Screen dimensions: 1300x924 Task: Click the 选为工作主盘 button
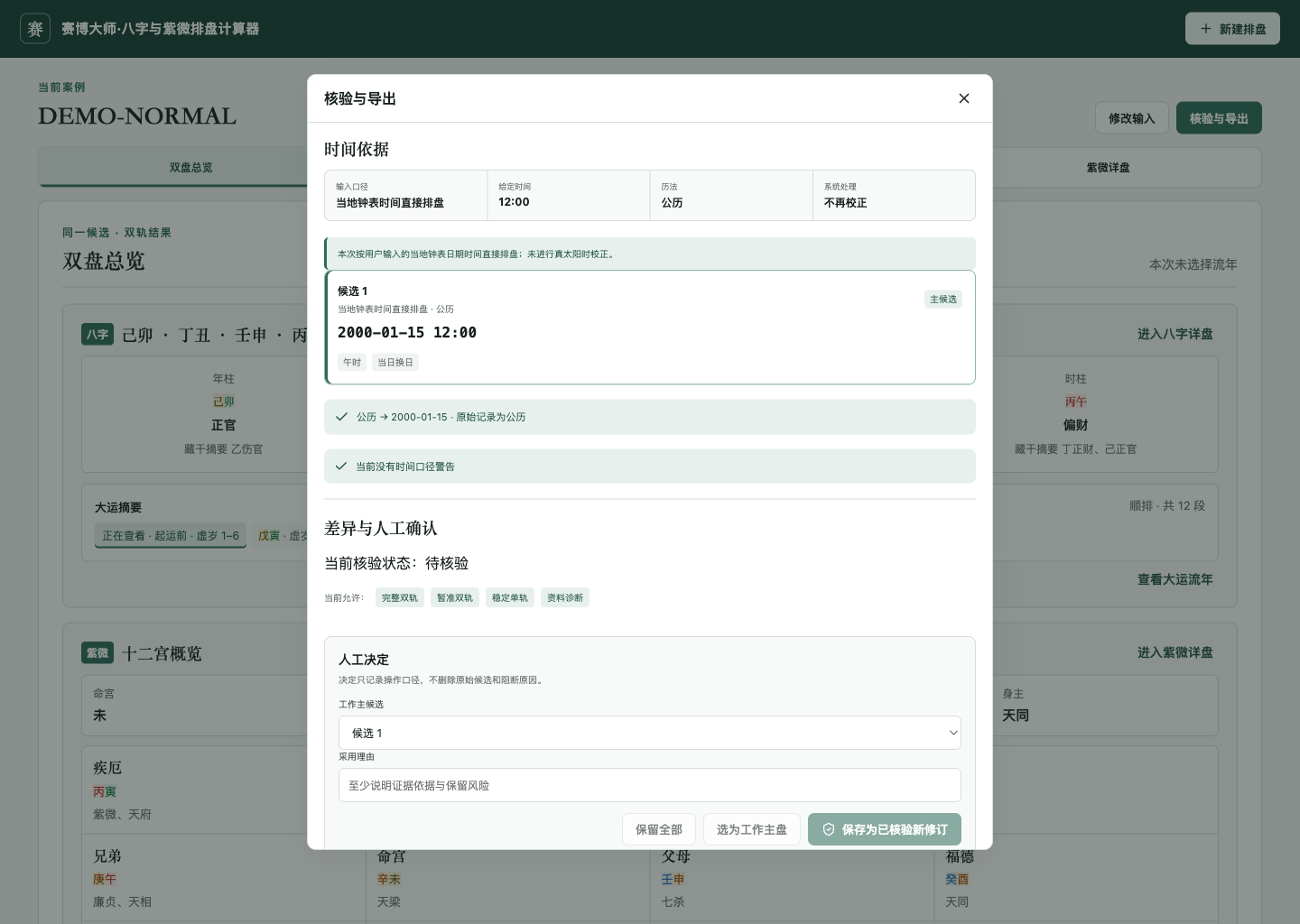tap(752, 829)
